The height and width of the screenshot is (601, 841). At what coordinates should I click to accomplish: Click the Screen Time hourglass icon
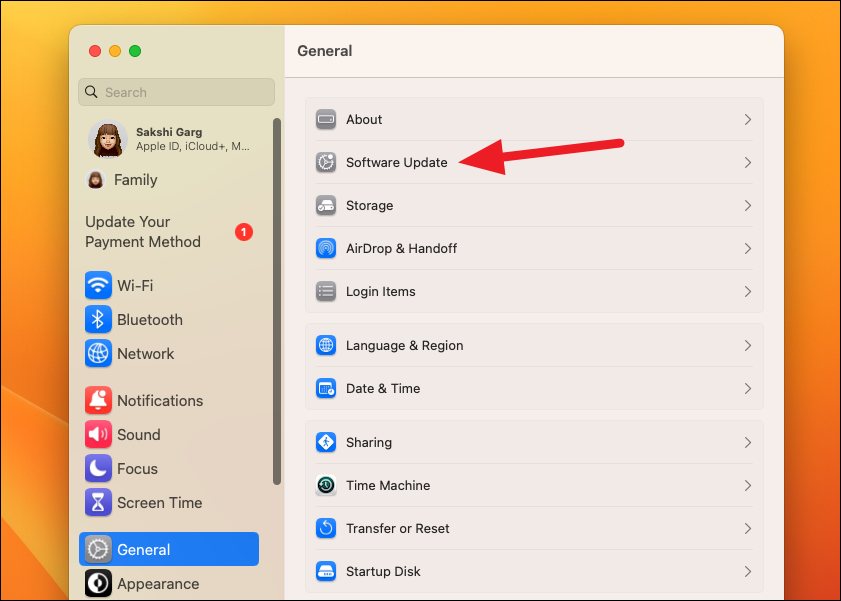[98, 503]
